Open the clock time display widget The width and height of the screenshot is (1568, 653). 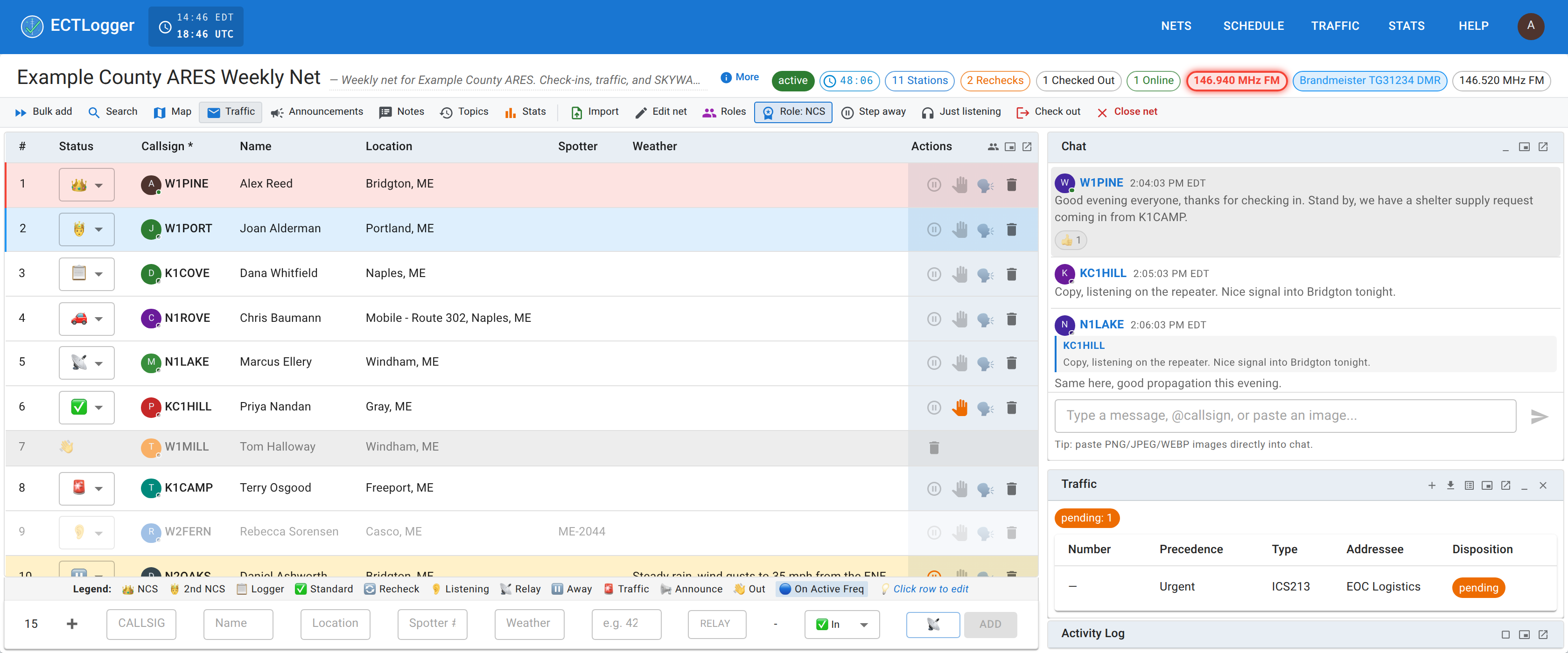196,26
